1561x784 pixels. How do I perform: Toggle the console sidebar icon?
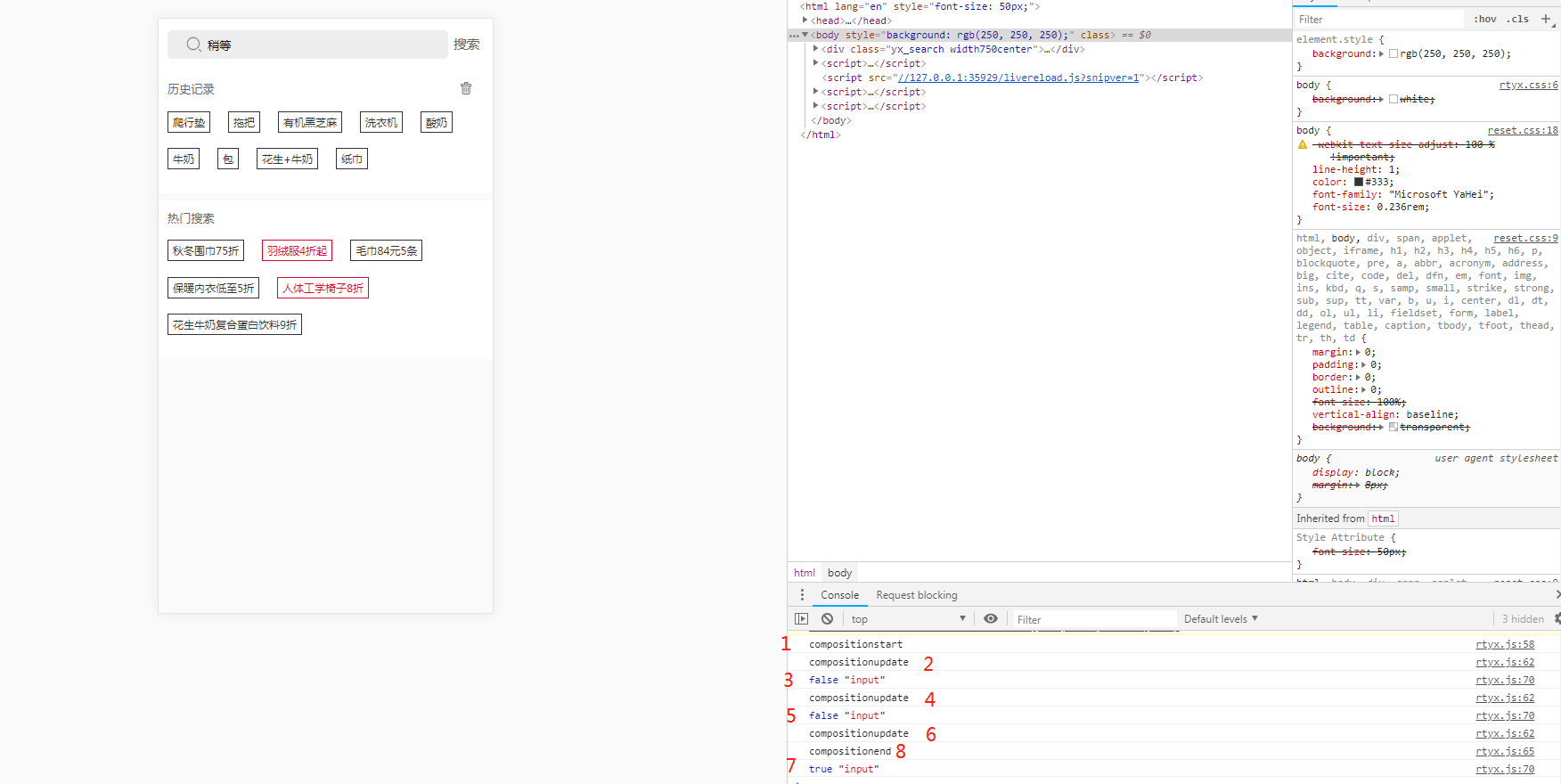click(802, 618)
